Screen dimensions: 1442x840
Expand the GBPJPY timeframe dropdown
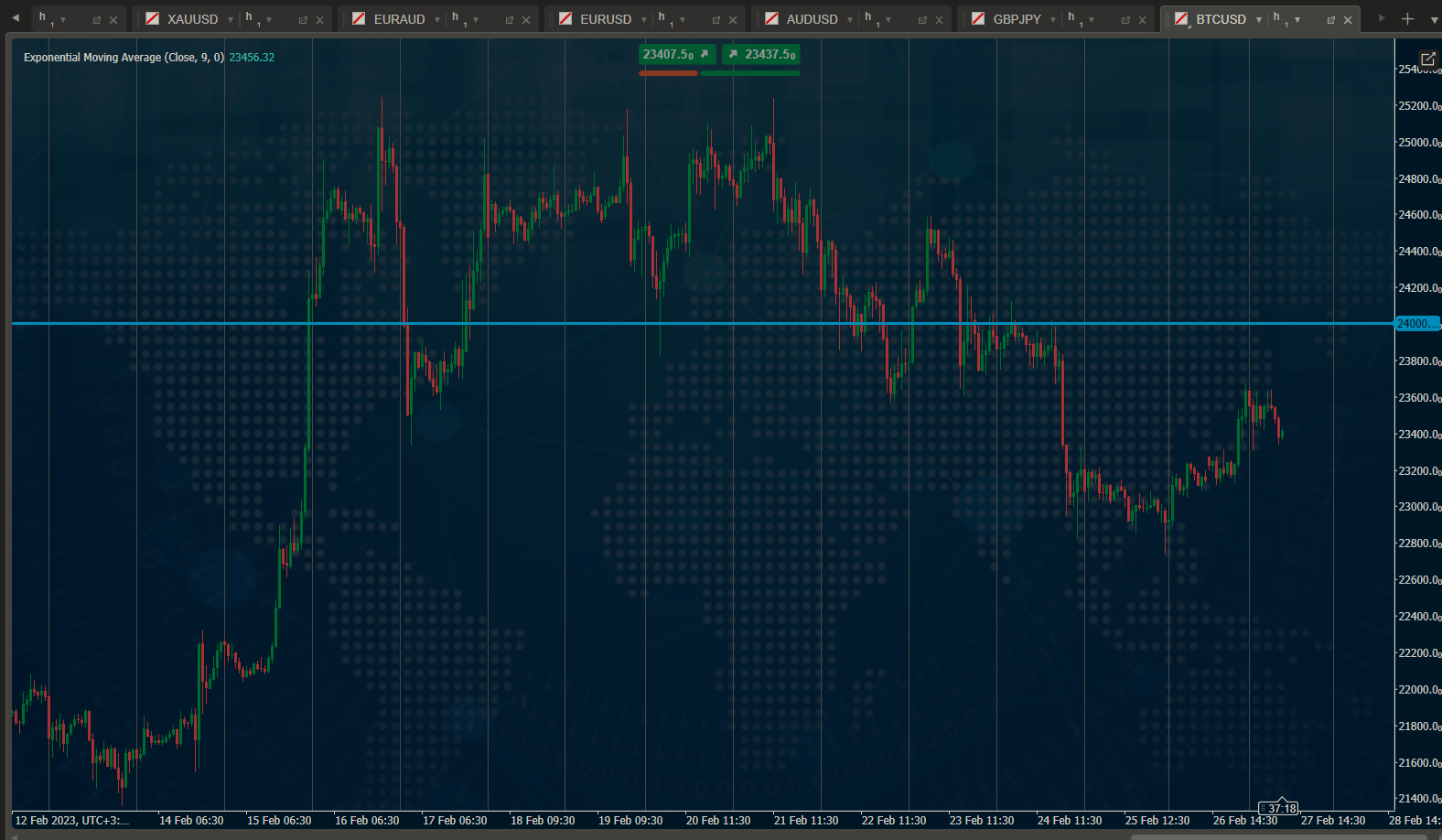coord(1092,20)
